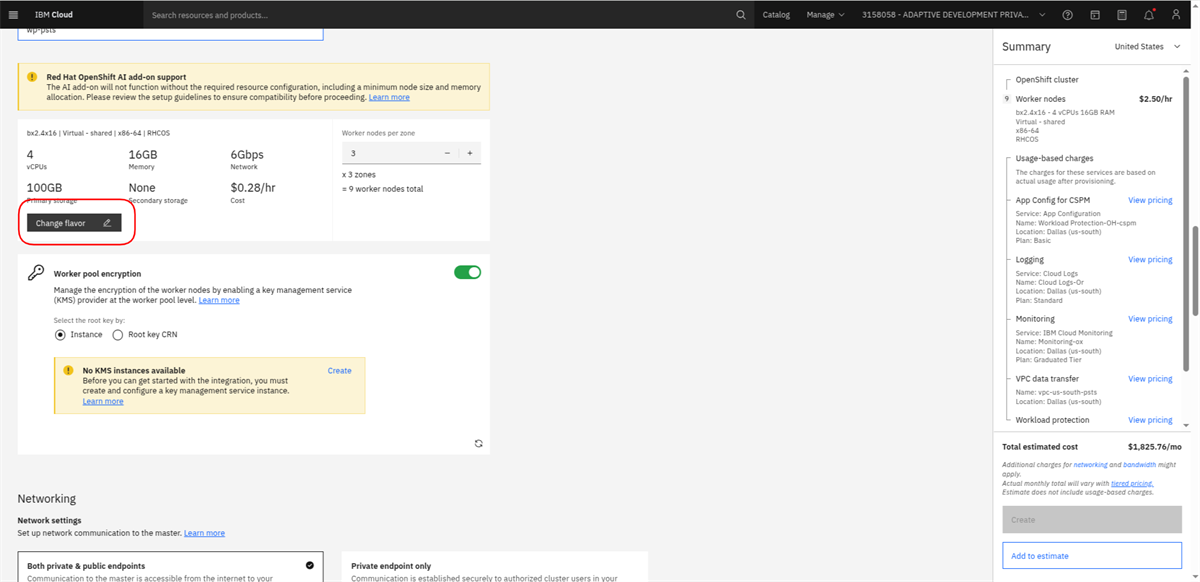Click the $1,825.76/mo total estimated cost
This screenshot has width=1200, height=582.
coord(1155,447)
